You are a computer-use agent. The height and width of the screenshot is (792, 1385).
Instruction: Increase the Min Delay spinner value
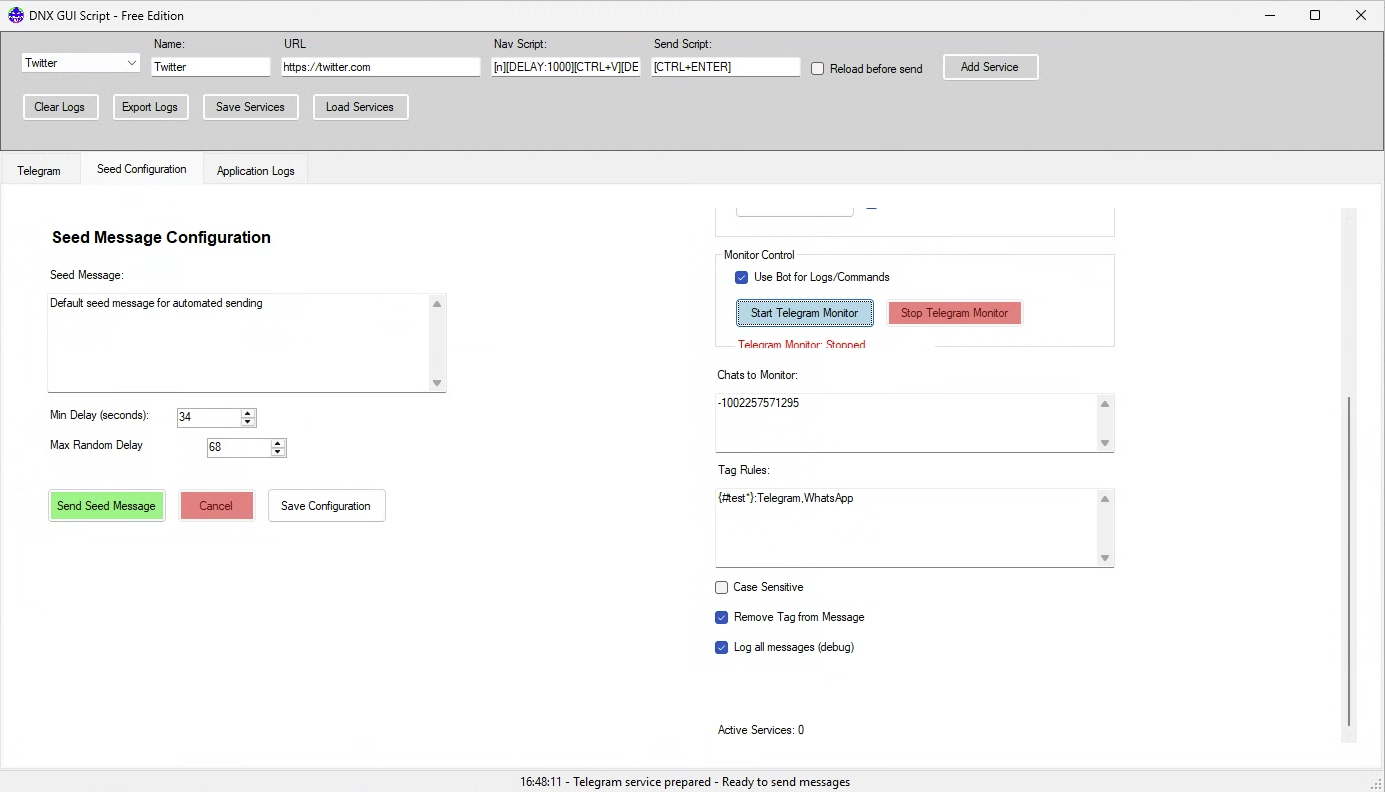pyautogui.click(x=248, y=413)
